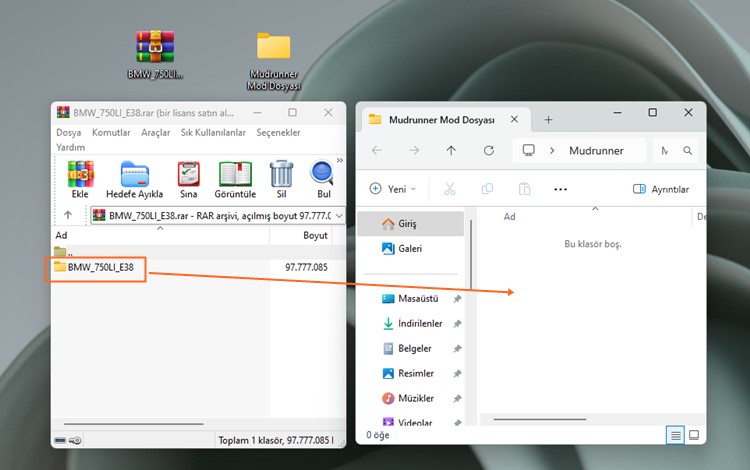Click Explorer Up arrow
Viewport: 750px width, 470px height.
(x=451, y=151)
